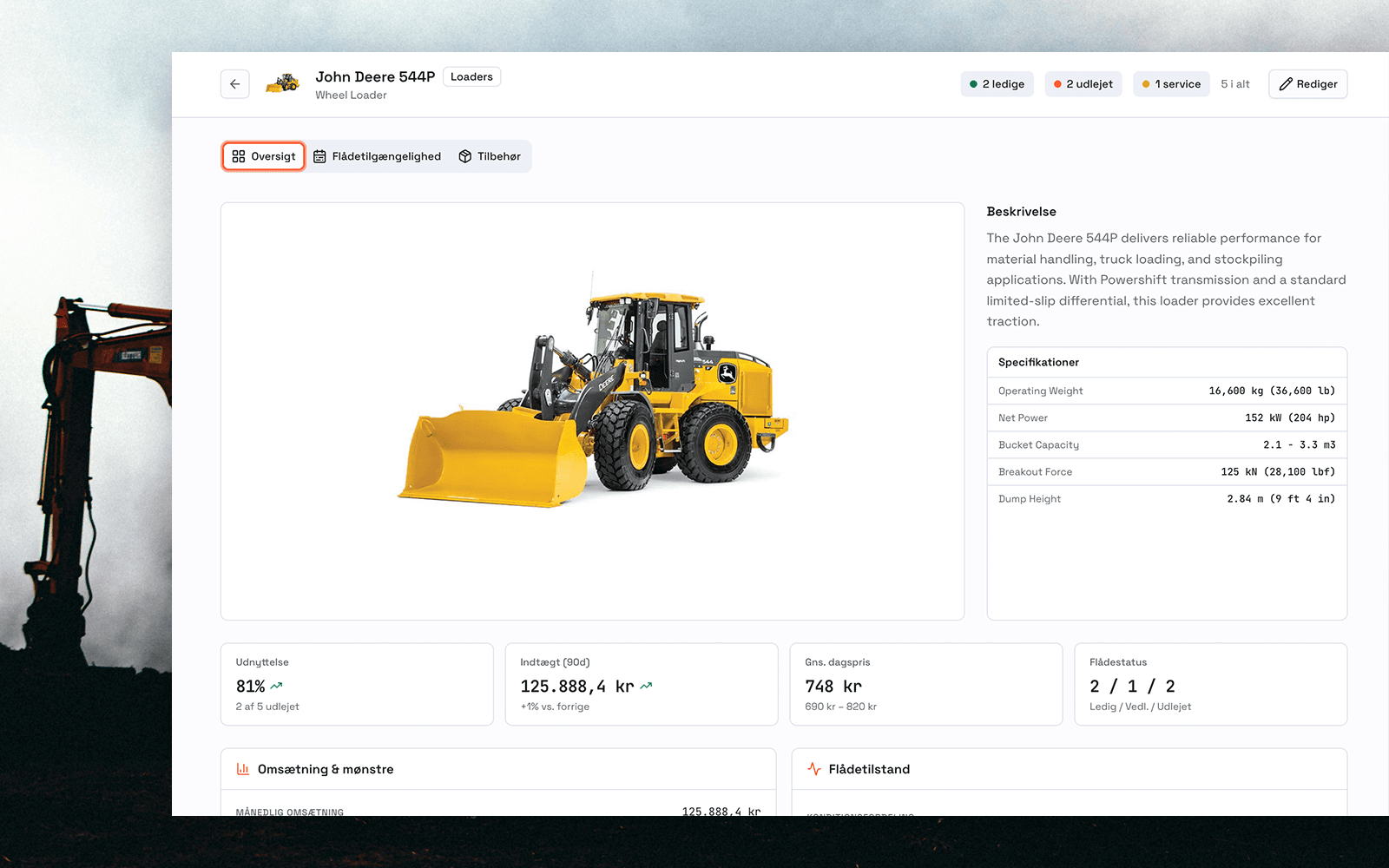Click the grid icon on Oversigt tab
The height and width of the screenshot is (868, 1389).
pyautogui.click(x=239, y=156)
